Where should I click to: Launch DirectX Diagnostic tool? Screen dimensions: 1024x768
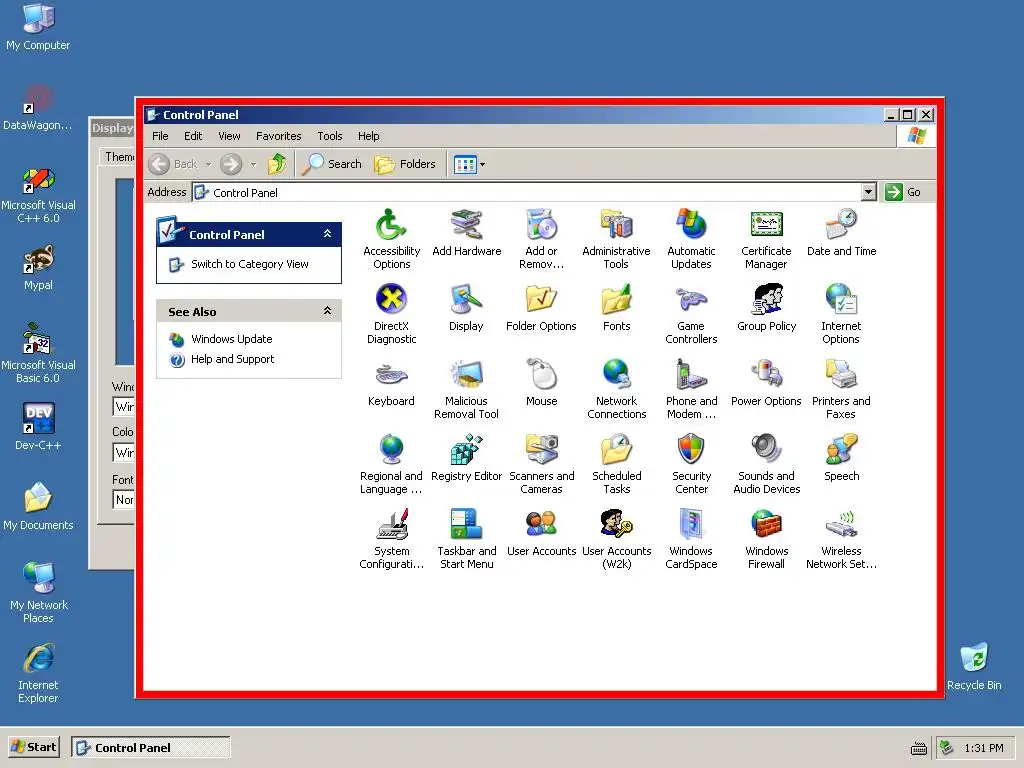point(391,313)
